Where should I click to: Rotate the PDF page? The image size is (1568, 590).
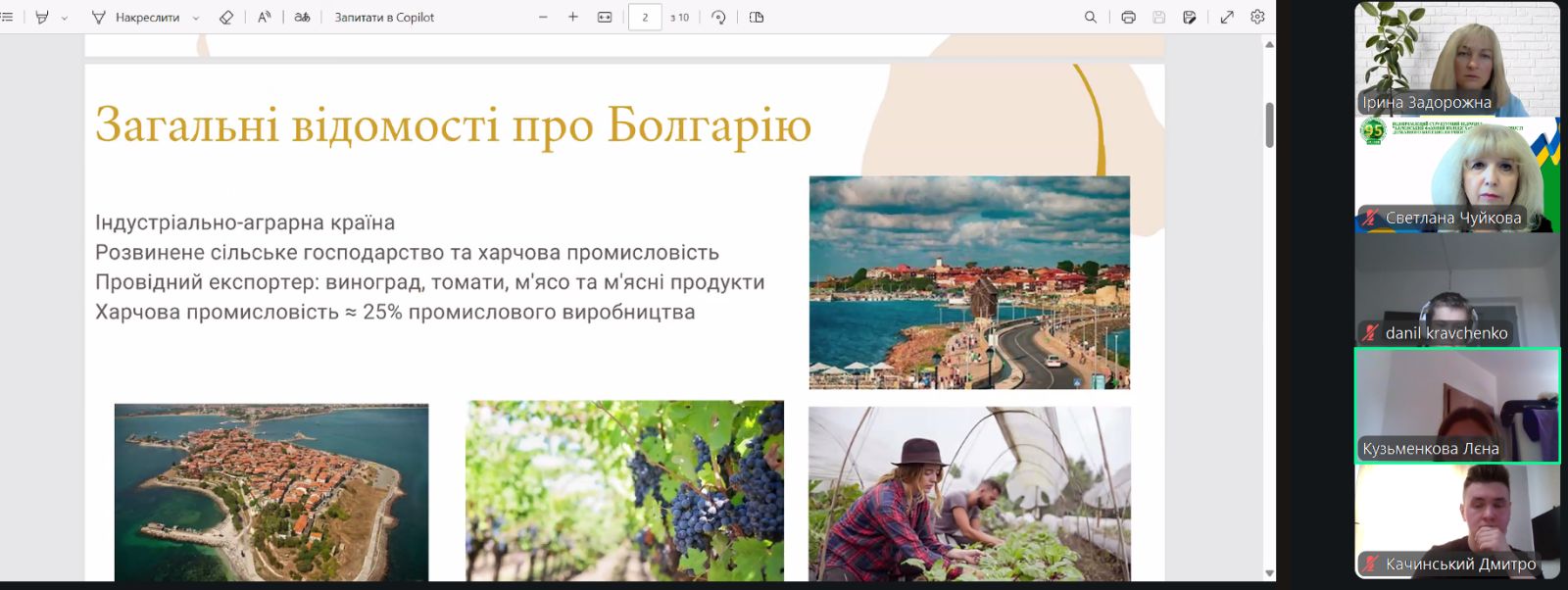718,17
